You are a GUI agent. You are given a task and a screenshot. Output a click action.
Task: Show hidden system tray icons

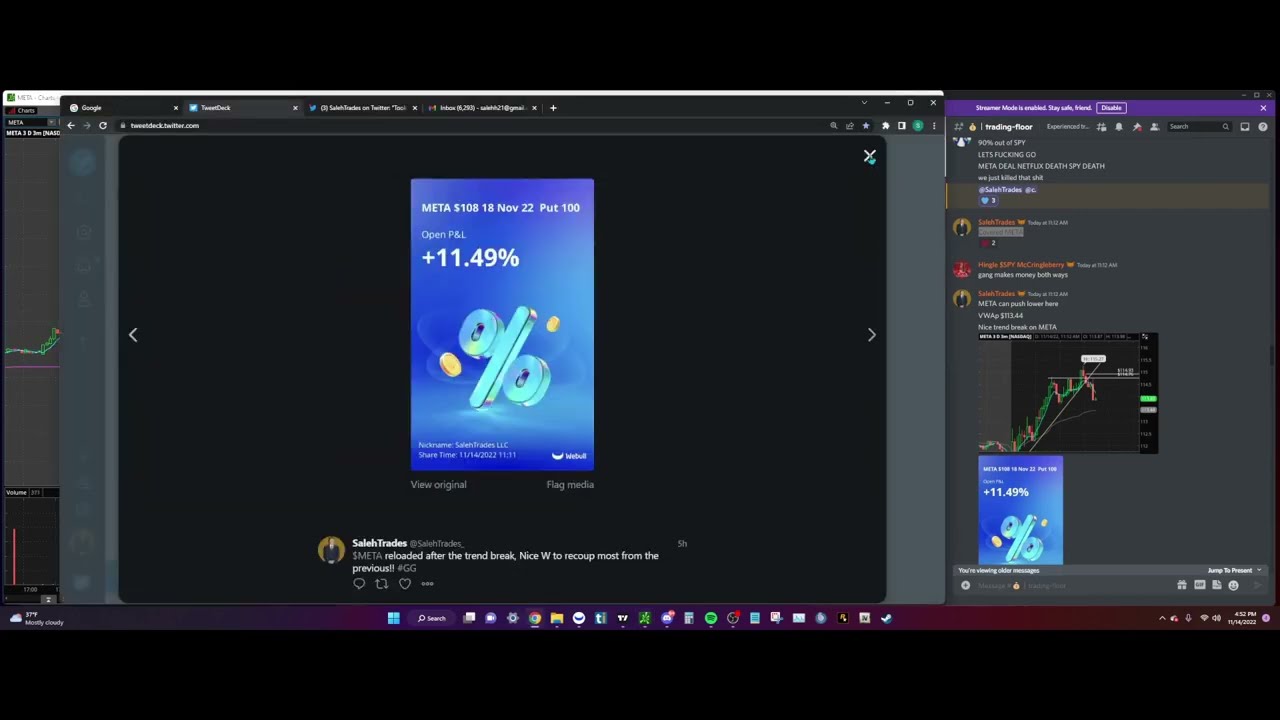pyautogui.click(x=1162, y=619)
